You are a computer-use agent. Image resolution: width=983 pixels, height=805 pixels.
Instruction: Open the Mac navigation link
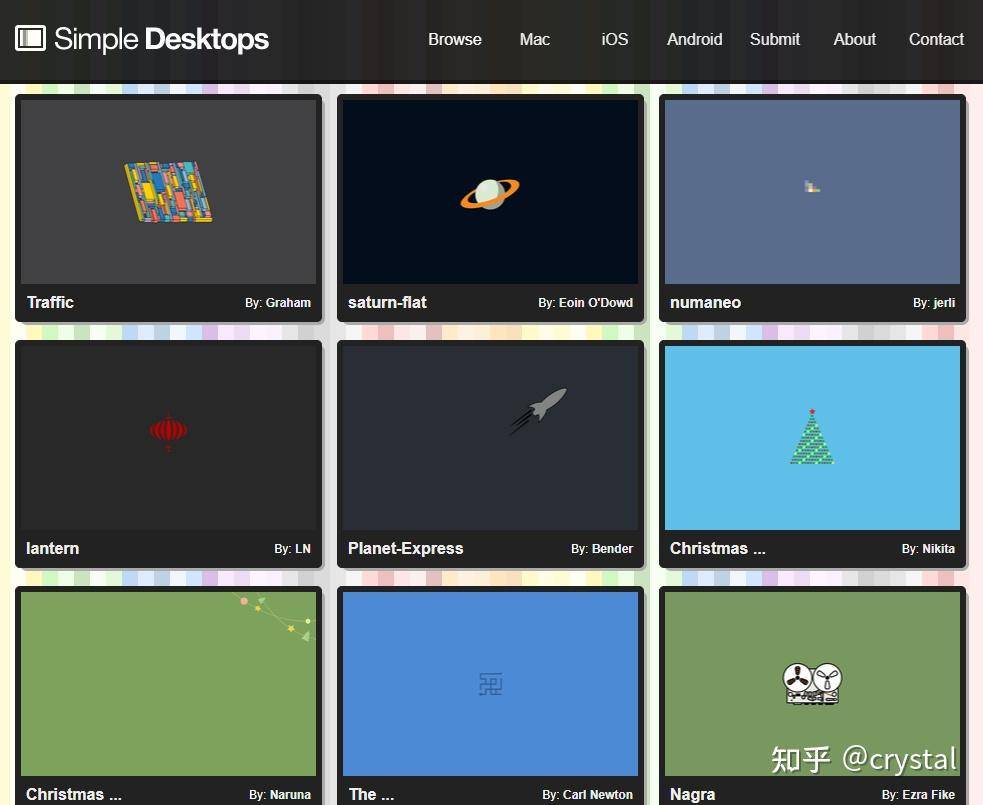535,39
